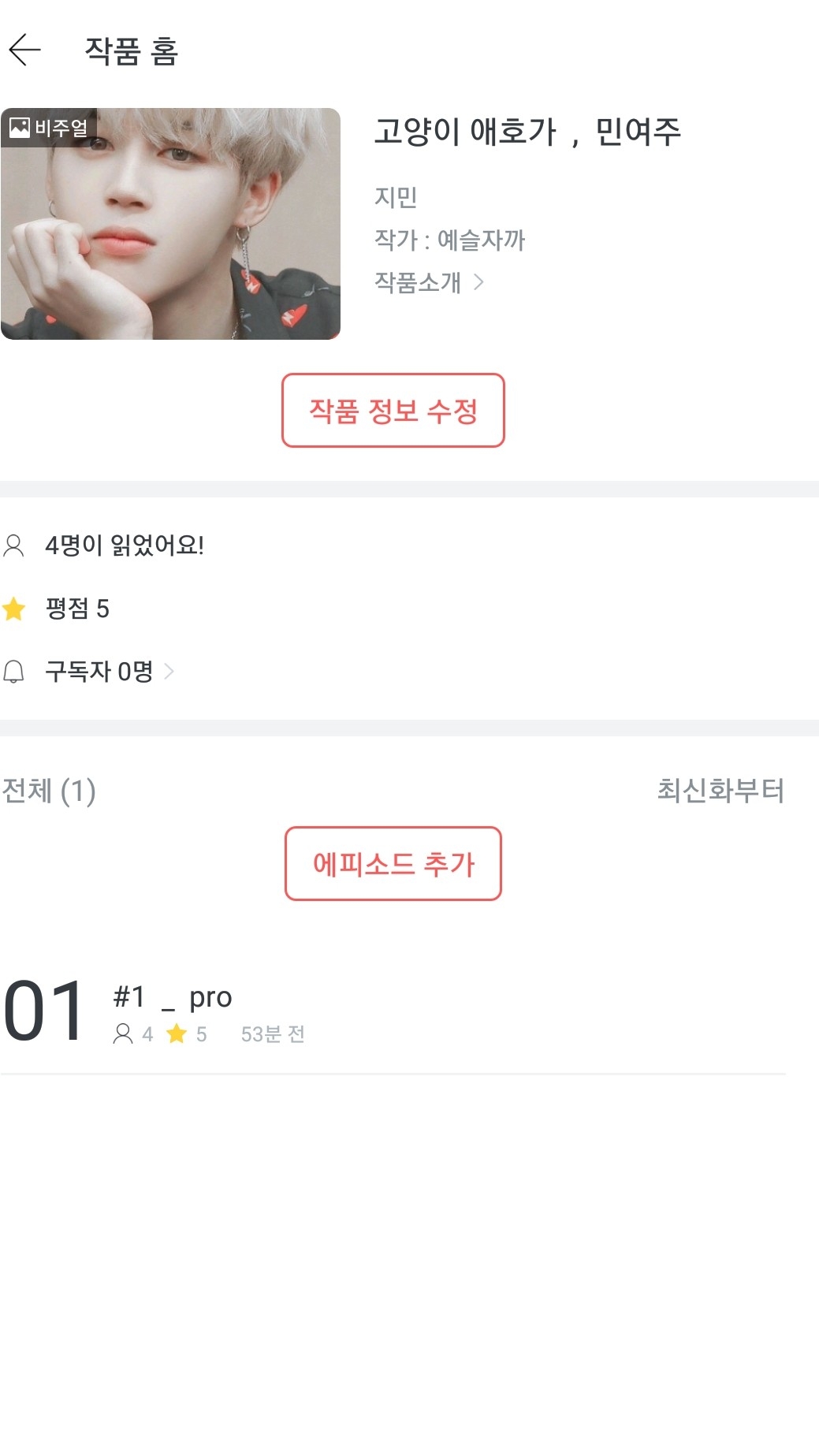The width and height of the screenshot is (819, 1456).
Task: Select the 전체 (1) episode tab
Action: pos(49,791)
